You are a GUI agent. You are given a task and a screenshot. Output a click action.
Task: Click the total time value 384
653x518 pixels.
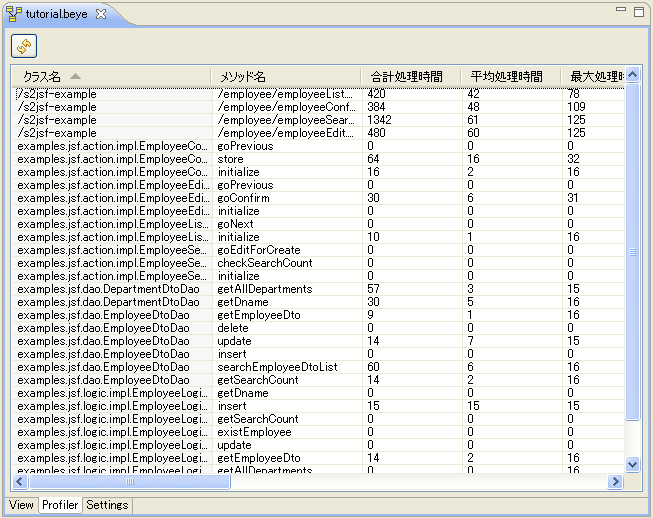[x=376, y=107]
